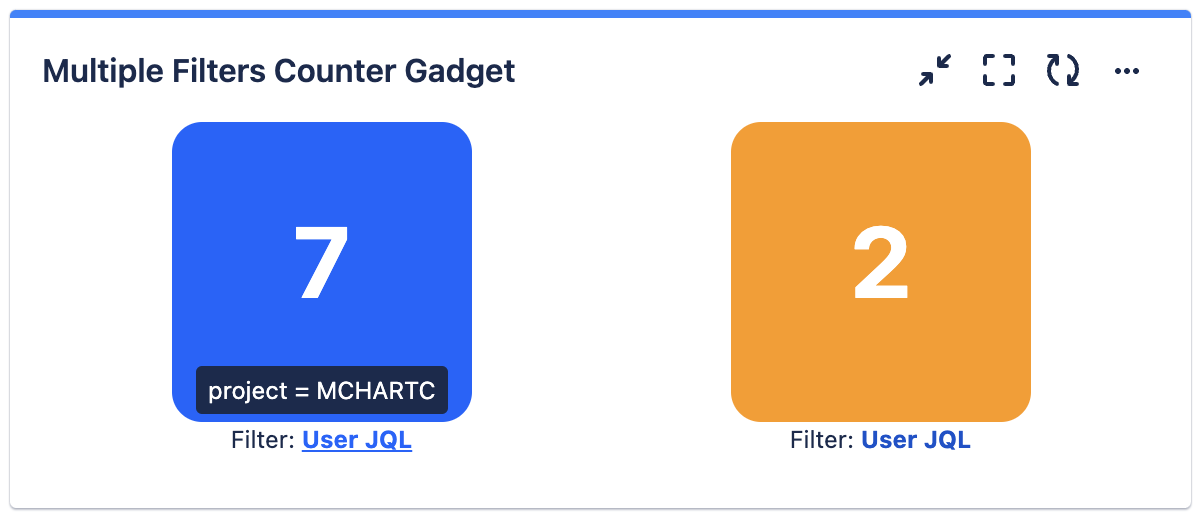Click the "Filter:" label below the orange tile
This screenshot has width=1201, height=518.
823,441
